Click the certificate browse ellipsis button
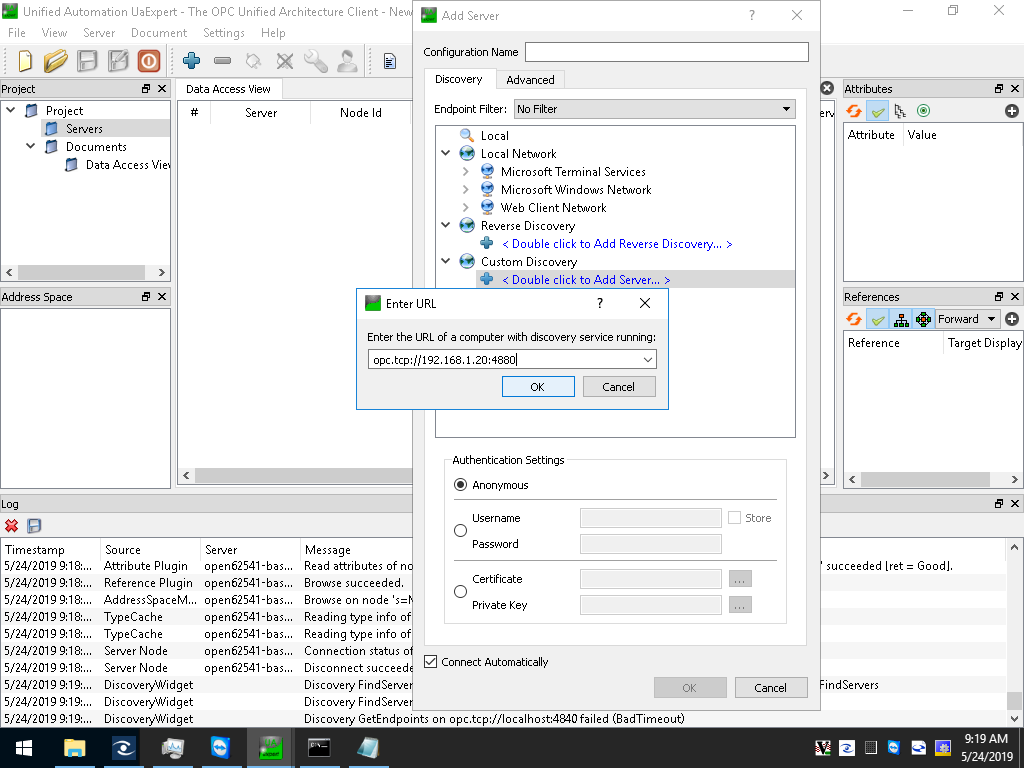Screen dimensions: 1024x768 click(740, 579)
